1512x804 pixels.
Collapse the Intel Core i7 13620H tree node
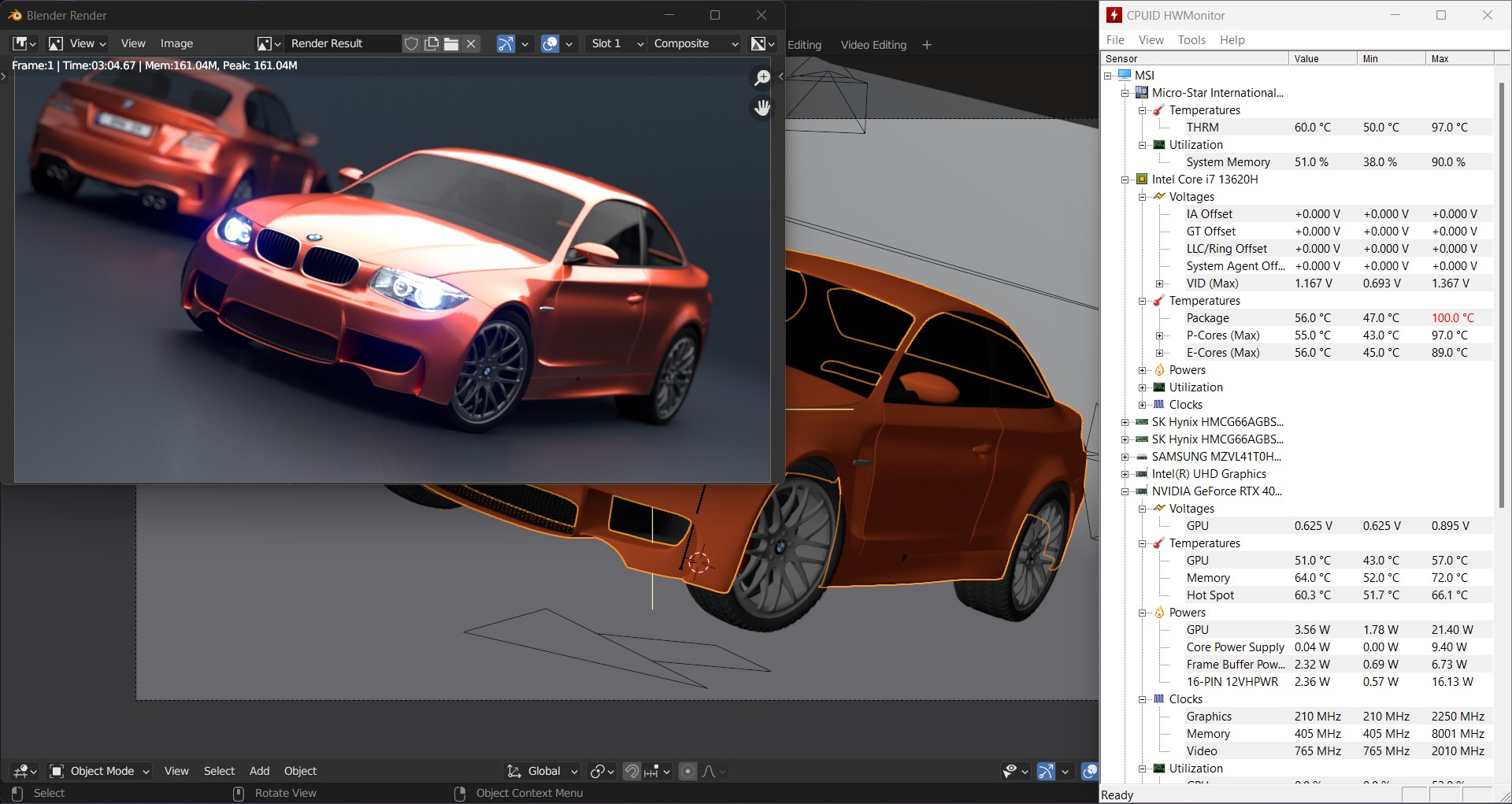[1125, 180]
